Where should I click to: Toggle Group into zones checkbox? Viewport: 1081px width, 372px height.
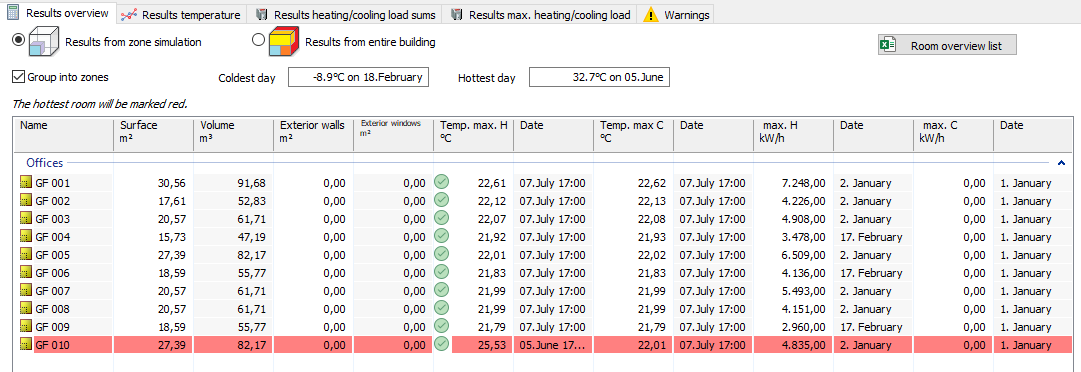(19, 76)
